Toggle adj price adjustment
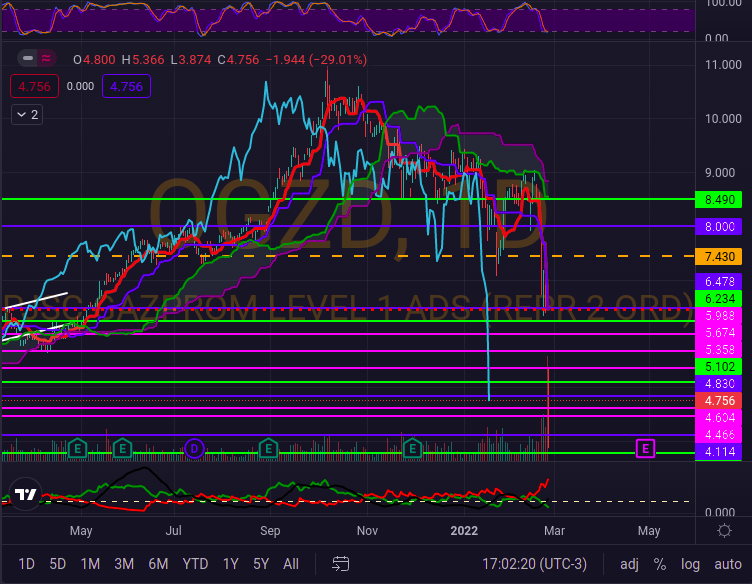The image size is (752, 584). [x=629, y=564]
